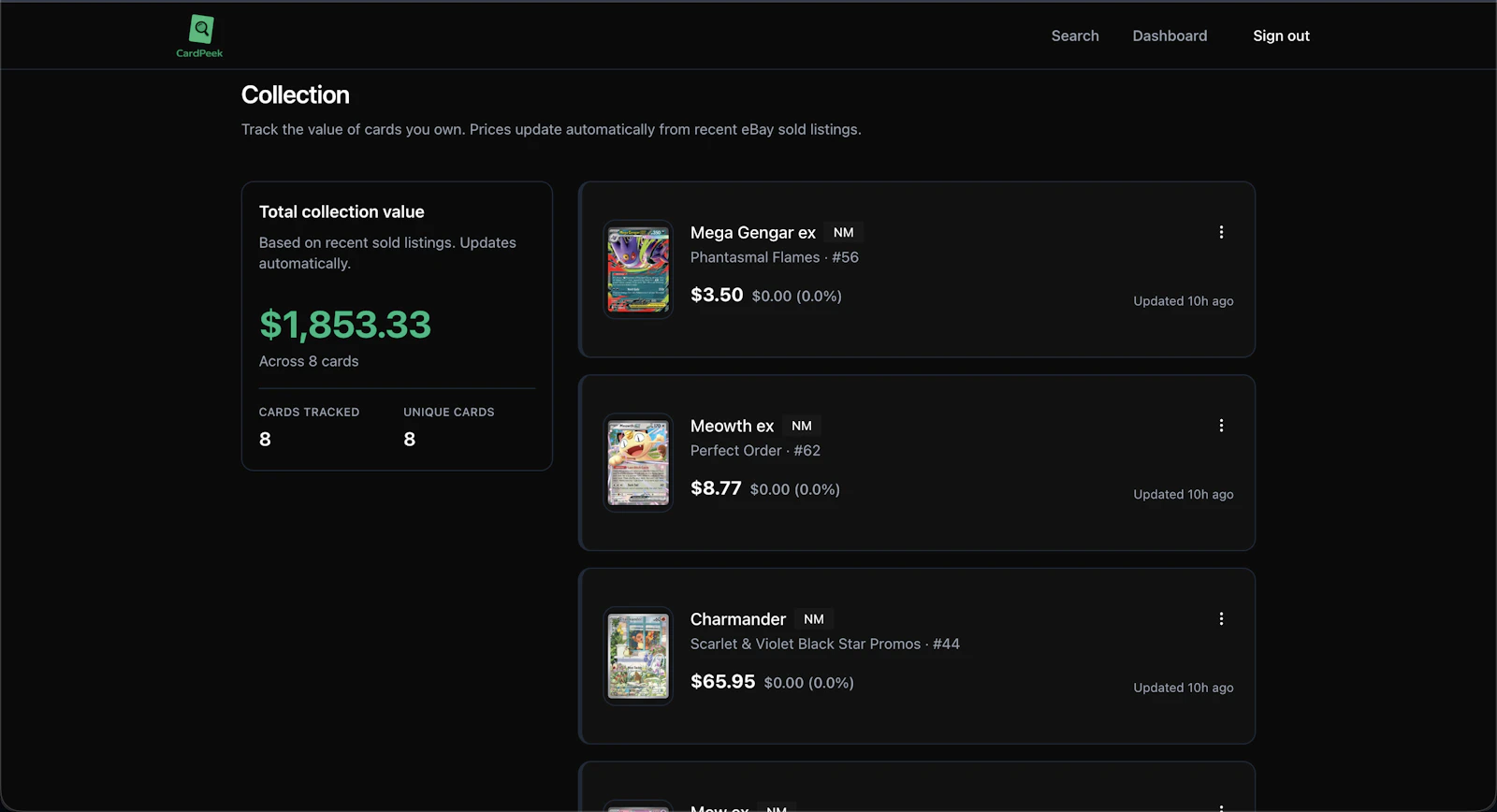Click the NM badge on Mega Gengar ex
This screenshot has width=1497, height=812.
click(x=843, y=233)
